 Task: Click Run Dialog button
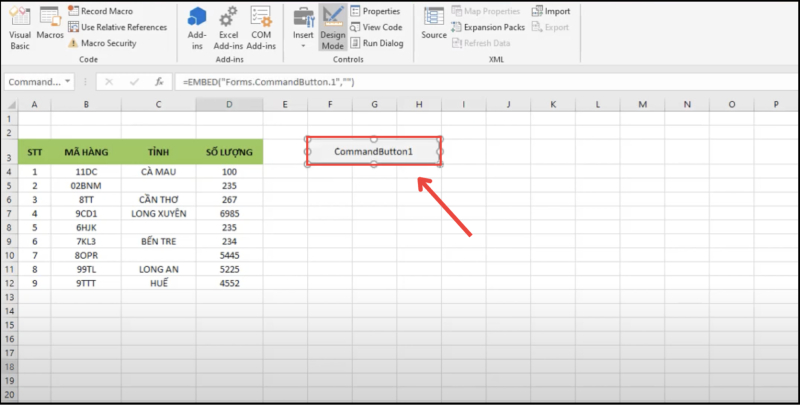coord(377,43)
